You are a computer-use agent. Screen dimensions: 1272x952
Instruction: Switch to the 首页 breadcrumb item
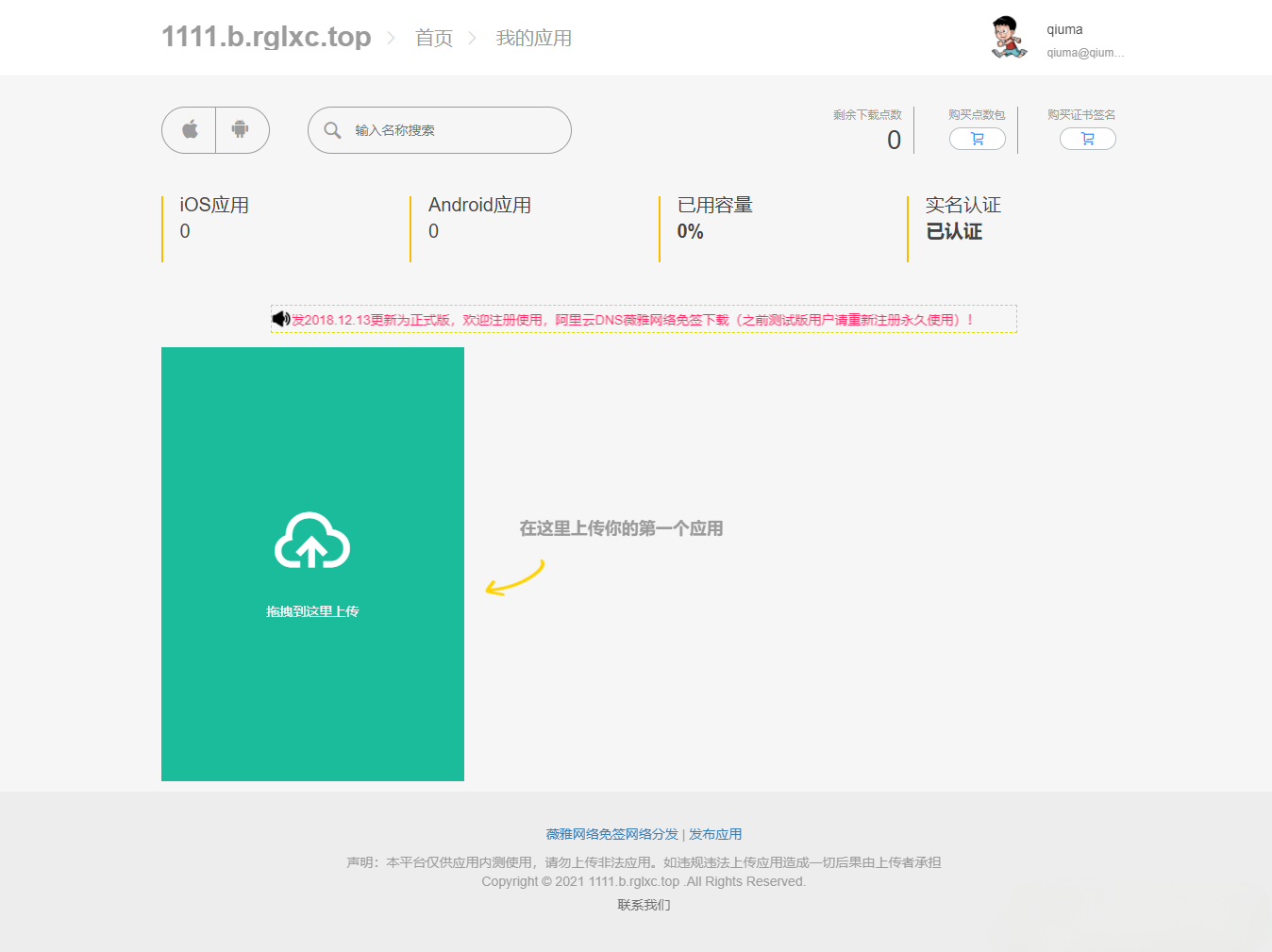434,38
